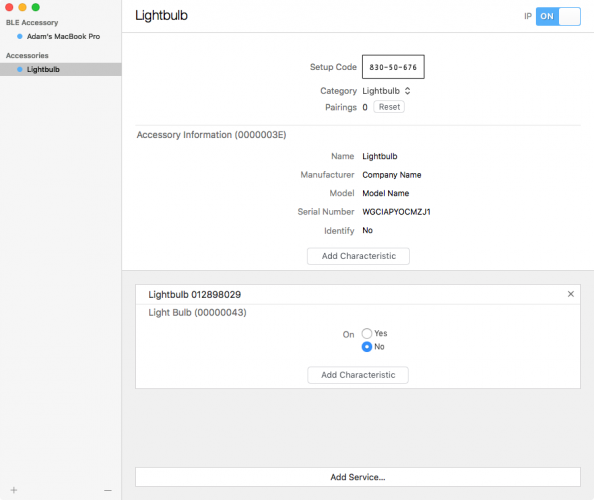Image resolution: width=594 pixels, height=500 pixels.
Task: Edit the Name value Lightbulb
Action: tap(380, 156)
